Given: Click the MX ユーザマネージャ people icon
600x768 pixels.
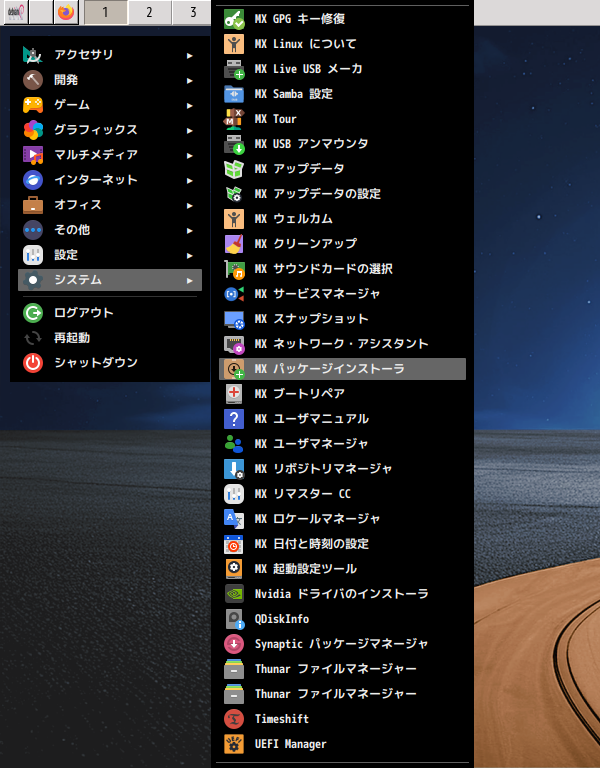Looking at the screenshot, I should click(x=234, y=444).
